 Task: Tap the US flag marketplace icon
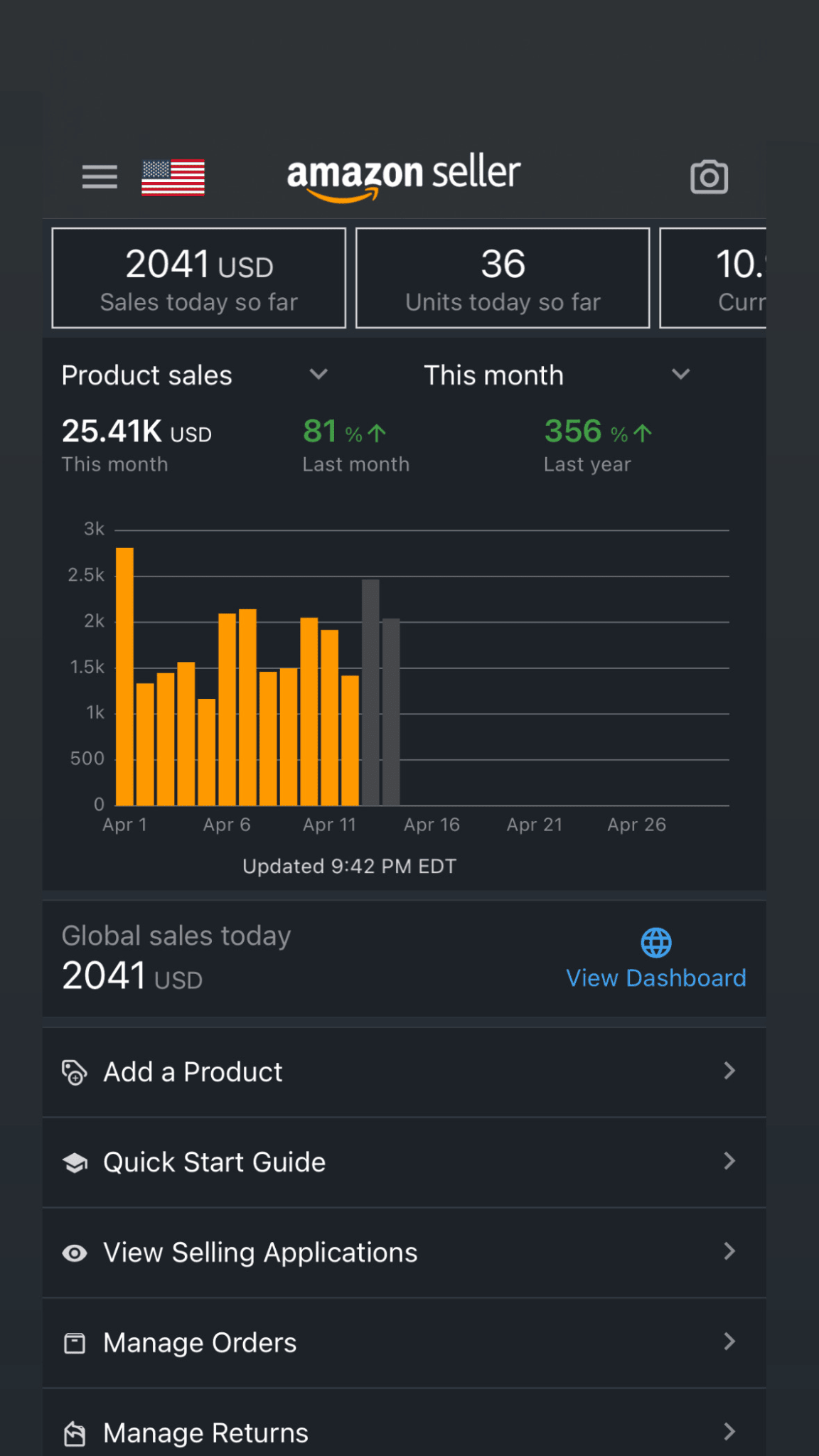pyautogui.click(x=173, y=177)
